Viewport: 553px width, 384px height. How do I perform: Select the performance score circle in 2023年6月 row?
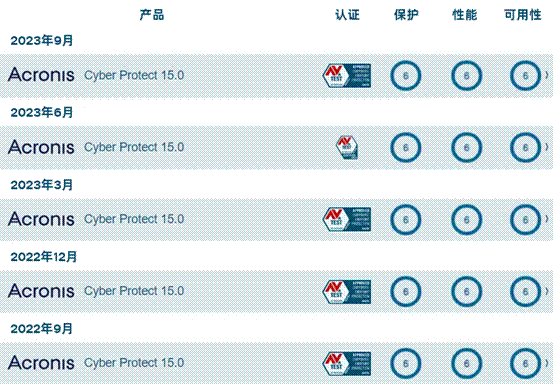click(x=466, y=147)
